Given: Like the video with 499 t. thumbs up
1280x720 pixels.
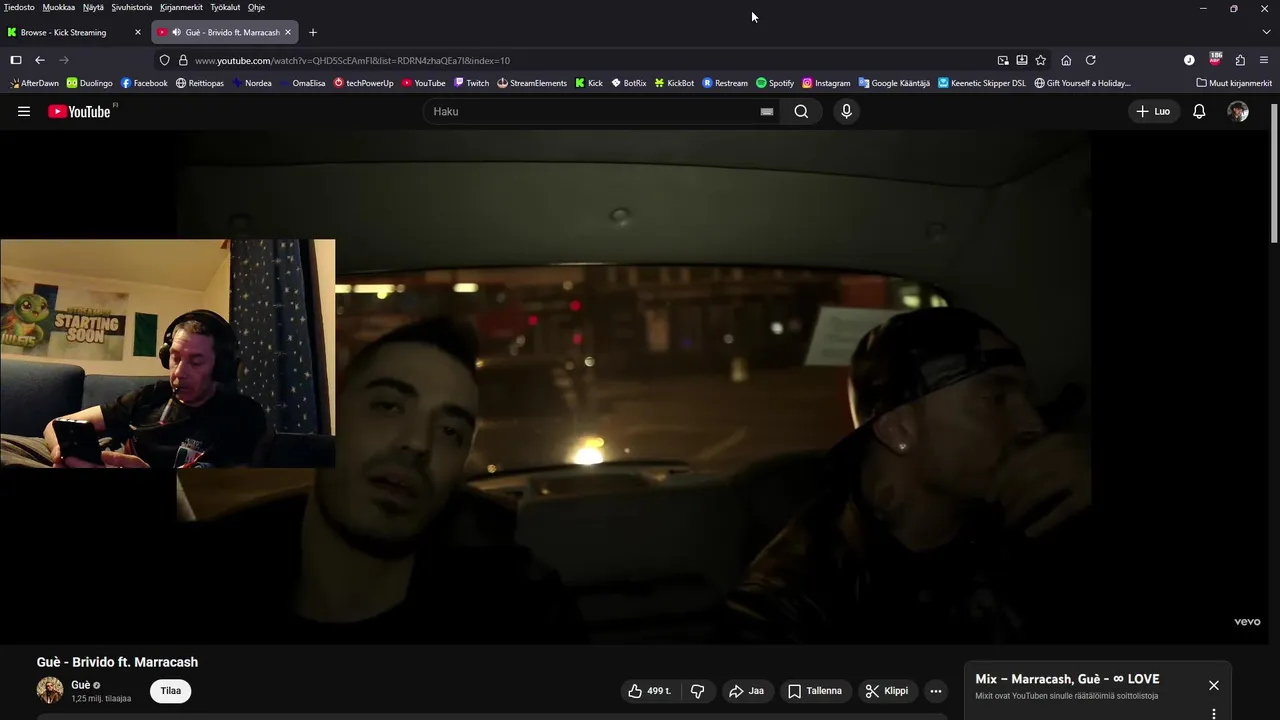Looking at the screenshot, I should click(x=649, y=691).
